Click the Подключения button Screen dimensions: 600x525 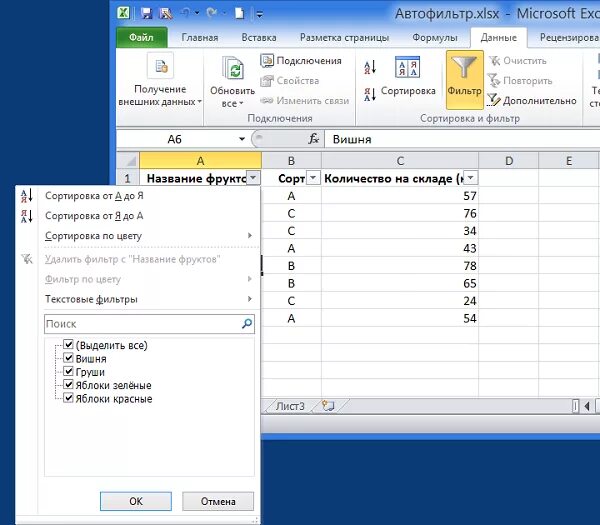pos(301,60)
